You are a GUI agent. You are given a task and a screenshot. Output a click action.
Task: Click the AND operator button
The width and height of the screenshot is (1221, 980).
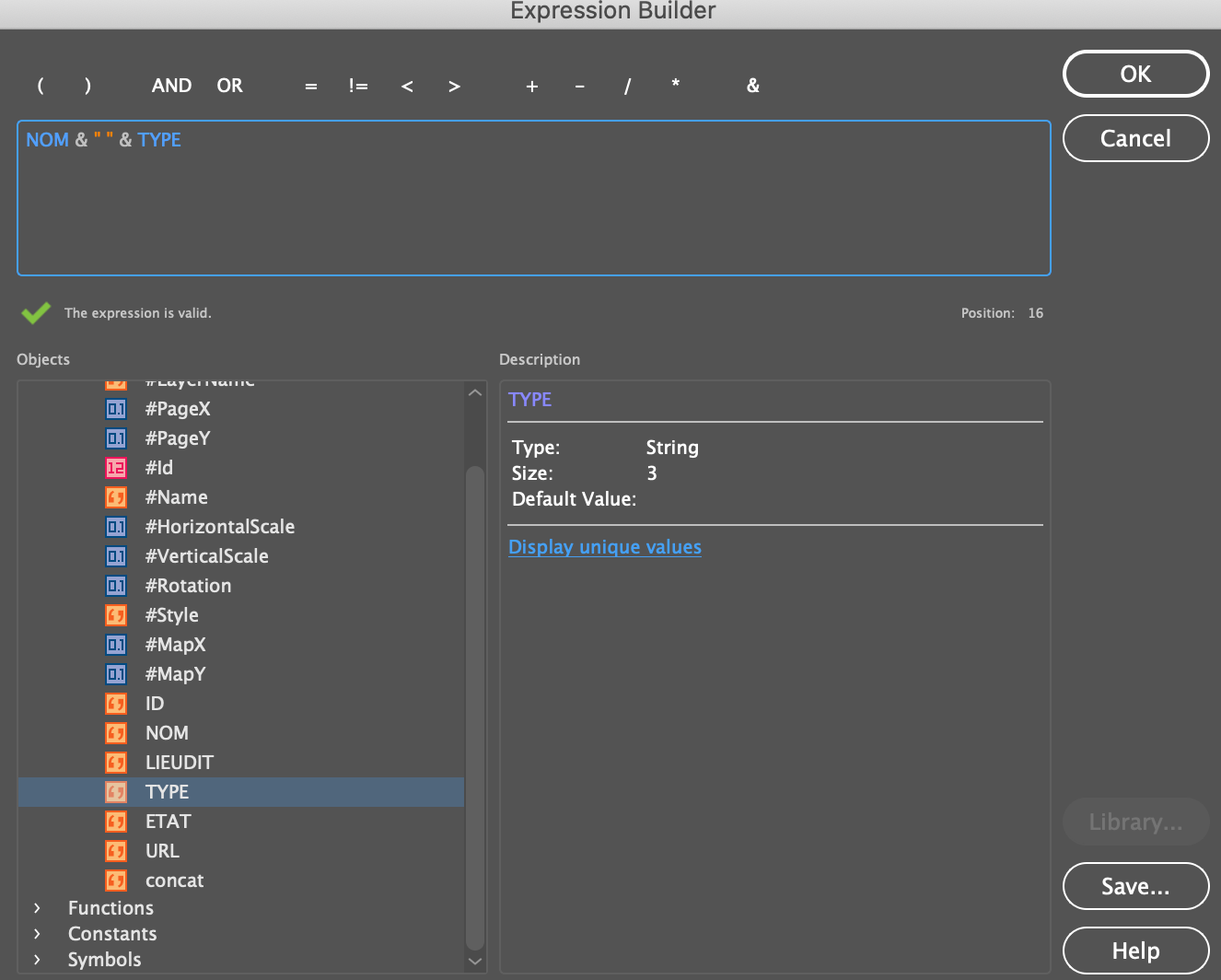tap(171, 86)
